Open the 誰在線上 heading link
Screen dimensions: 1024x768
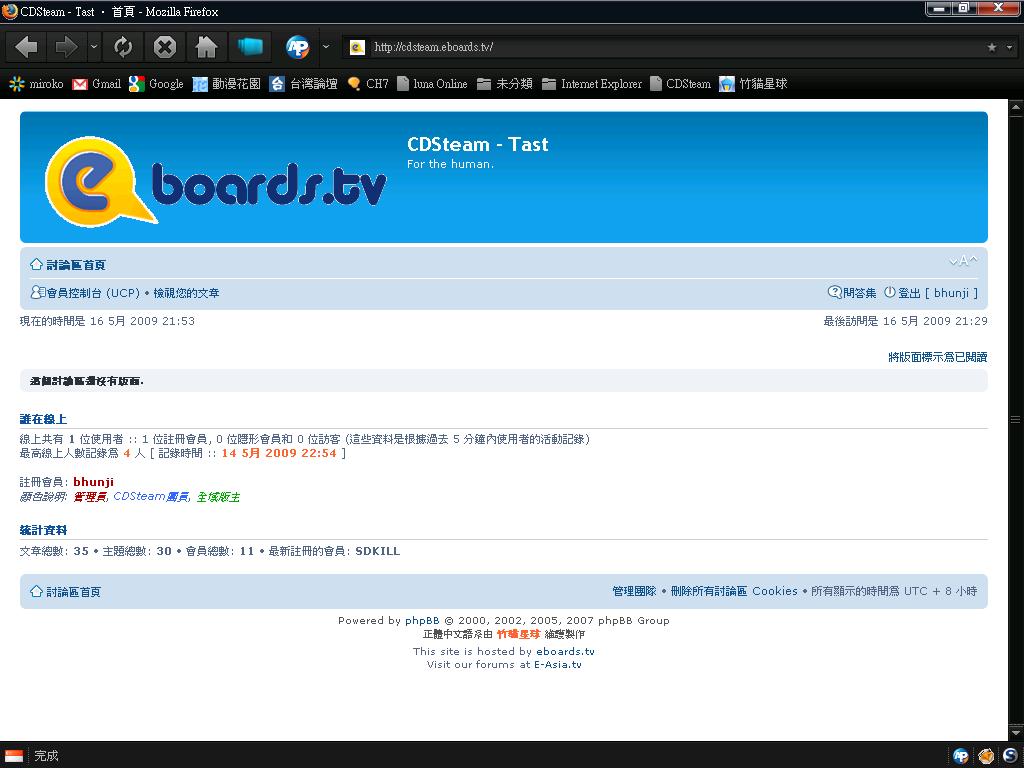[43, 419]
